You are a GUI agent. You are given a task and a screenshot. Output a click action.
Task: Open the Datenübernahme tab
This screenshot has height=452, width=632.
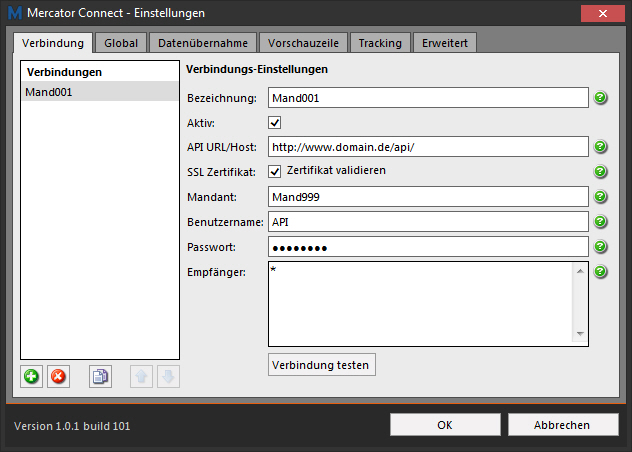[203, 43]
